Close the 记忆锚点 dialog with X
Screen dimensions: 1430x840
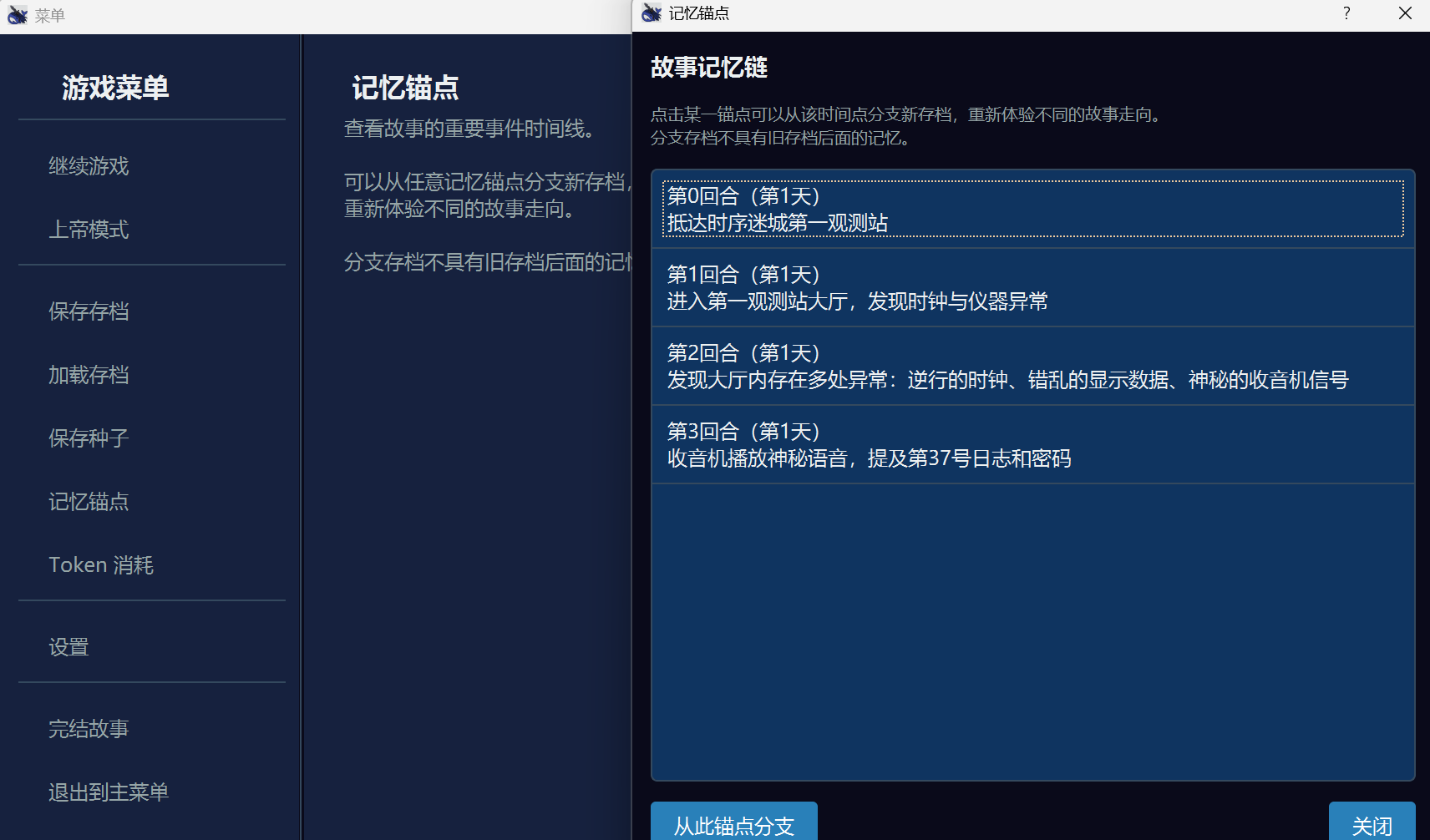point(1405,13)
